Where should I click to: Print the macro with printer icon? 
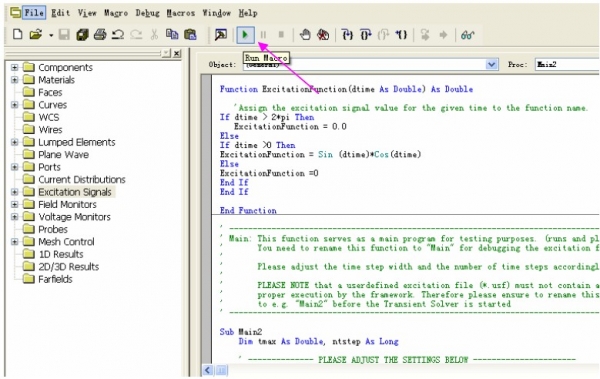coord(100,35)
